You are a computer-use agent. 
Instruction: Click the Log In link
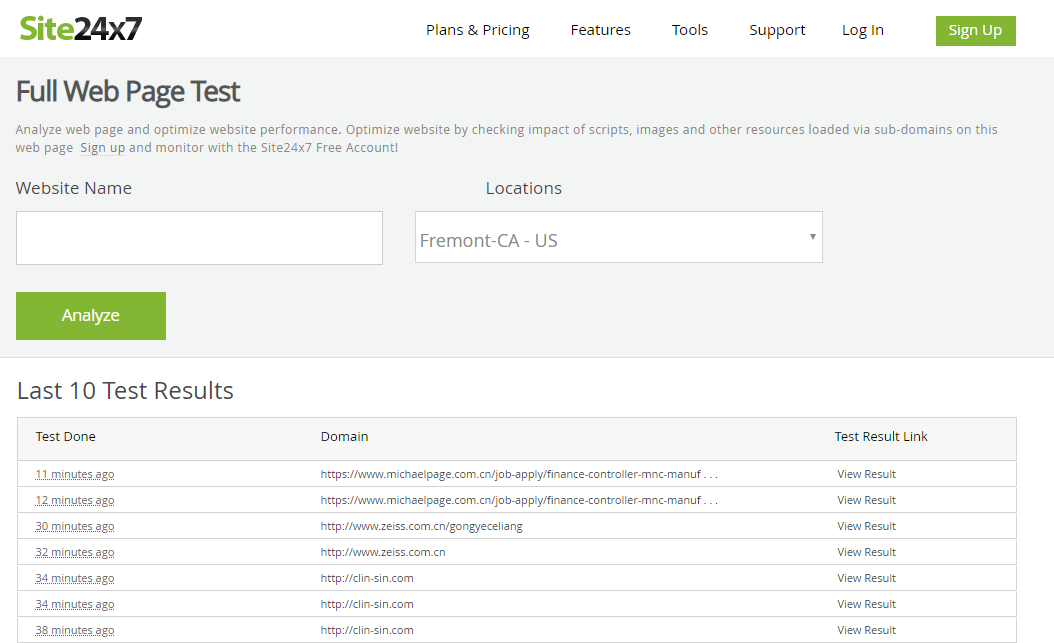[862, 30]
